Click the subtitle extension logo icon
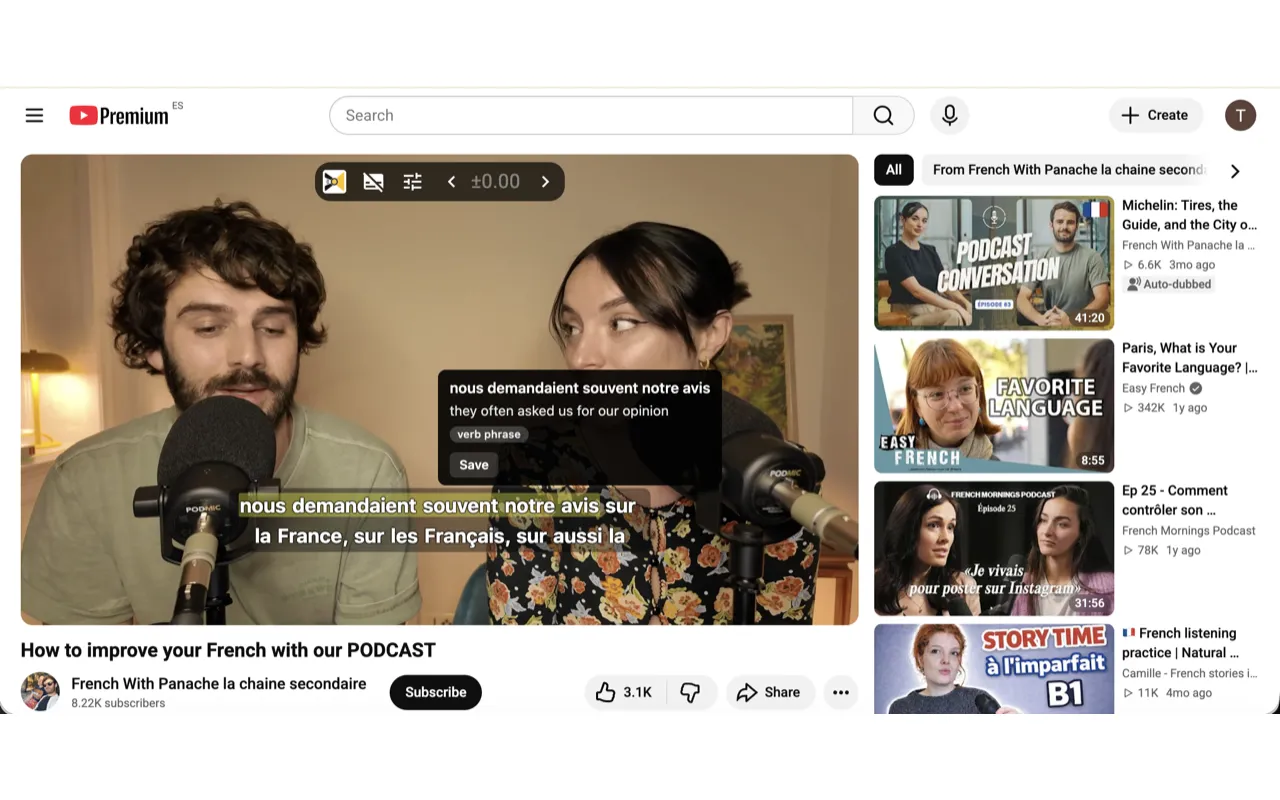1280x800 pixels. pos(334,181)
